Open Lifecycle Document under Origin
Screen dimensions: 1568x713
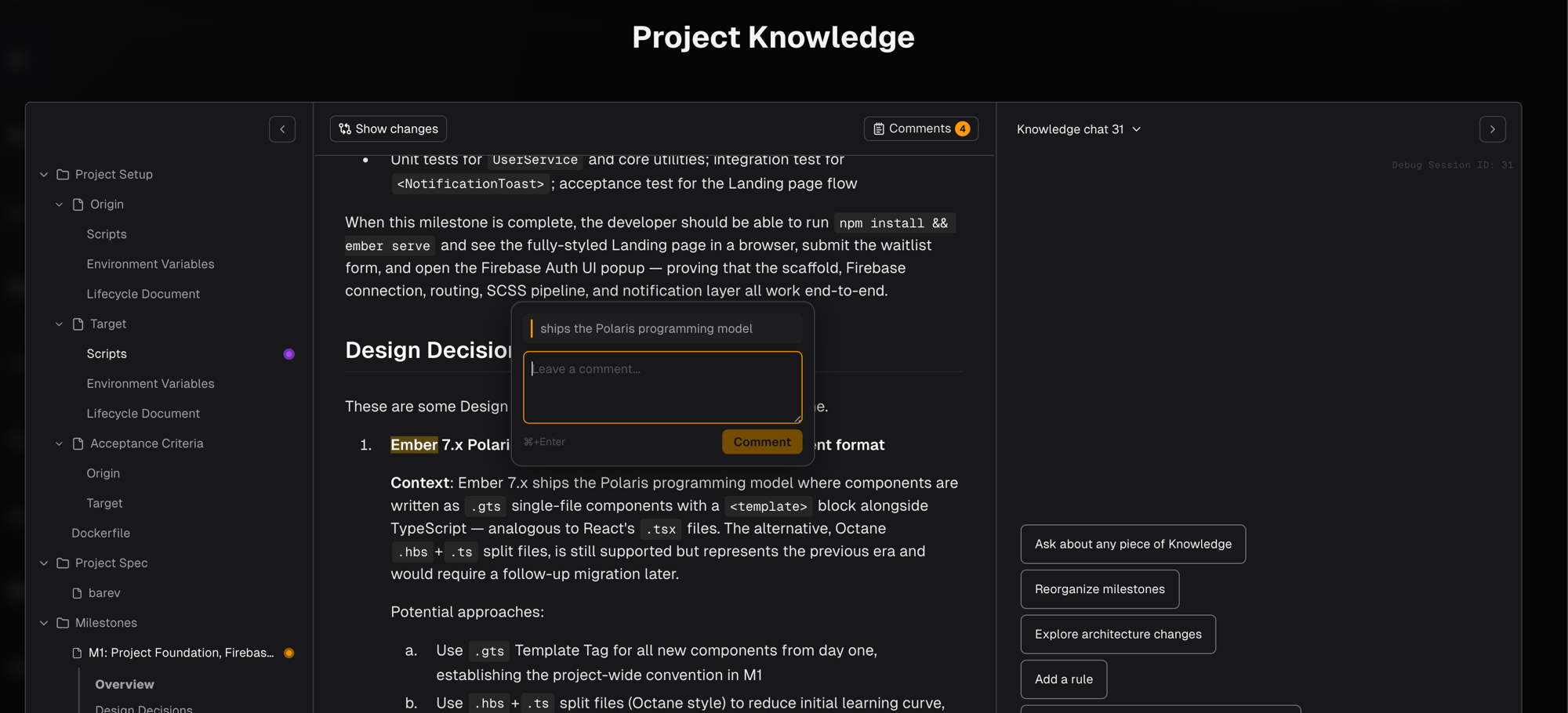[x=143, y=294]
